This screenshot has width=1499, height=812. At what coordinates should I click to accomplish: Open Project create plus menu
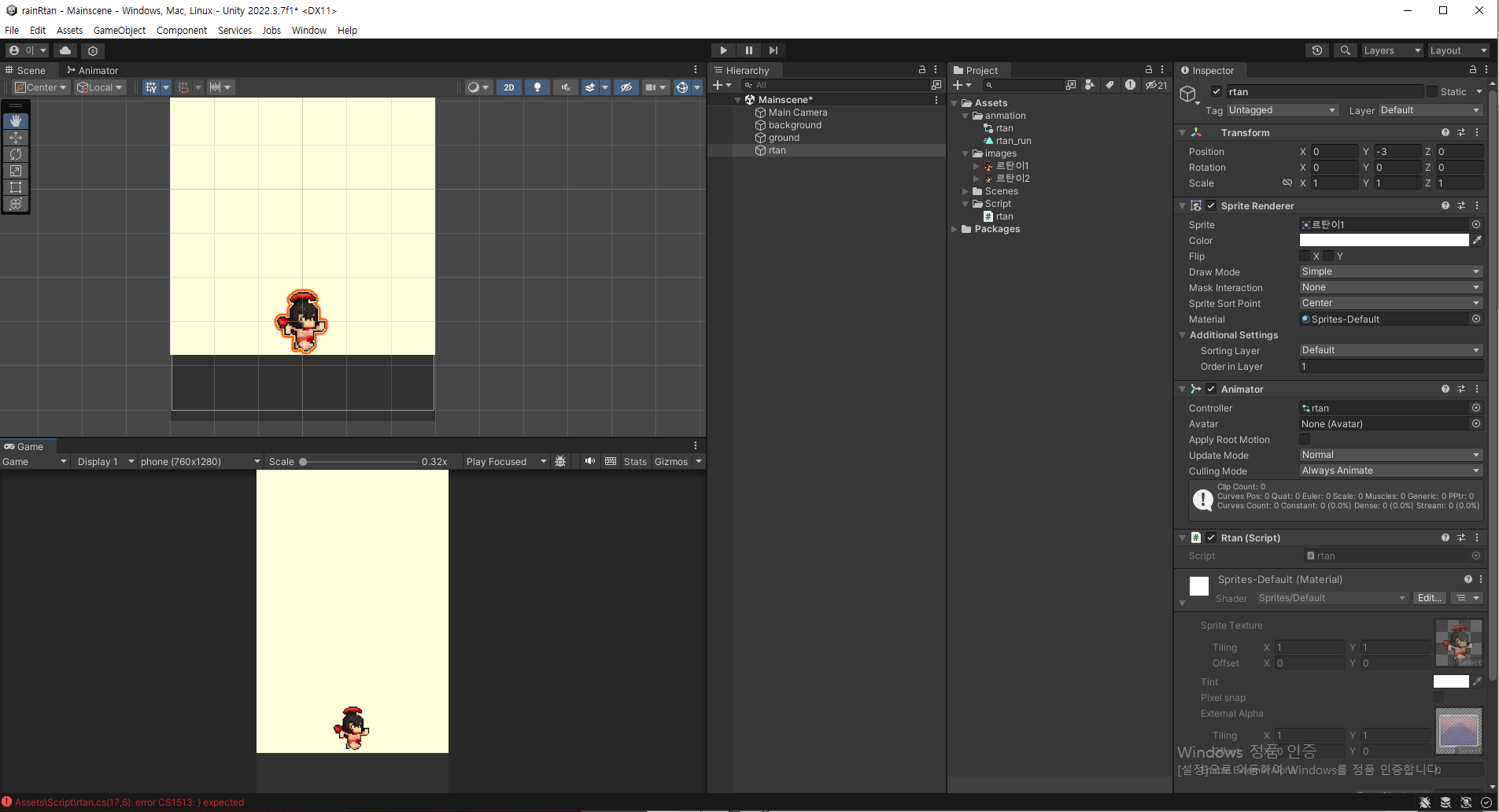(962, 85)
